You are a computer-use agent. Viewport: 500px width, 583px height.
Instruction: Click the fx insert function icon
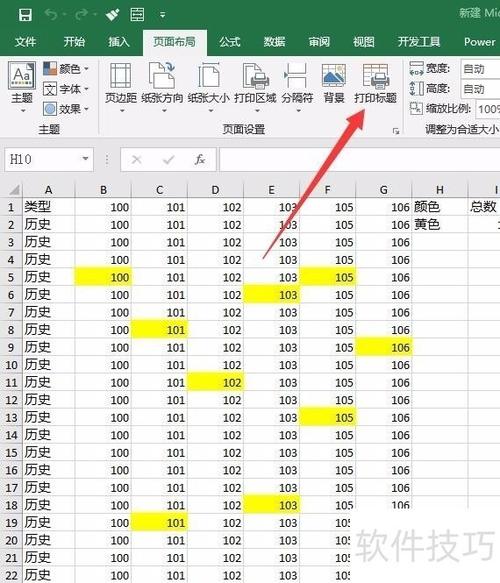click(x=200, y=160)
